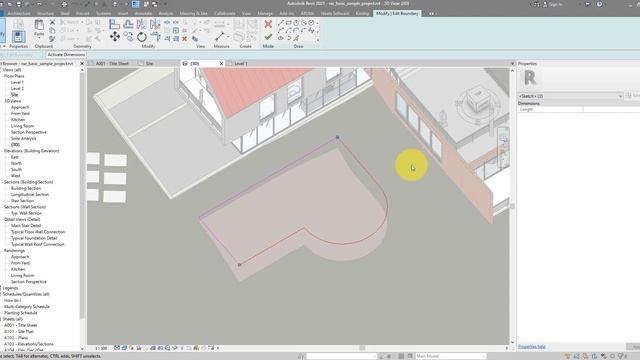Close the Project Browser panel
The width and height of the screenshot is (640, 360).
82,64
